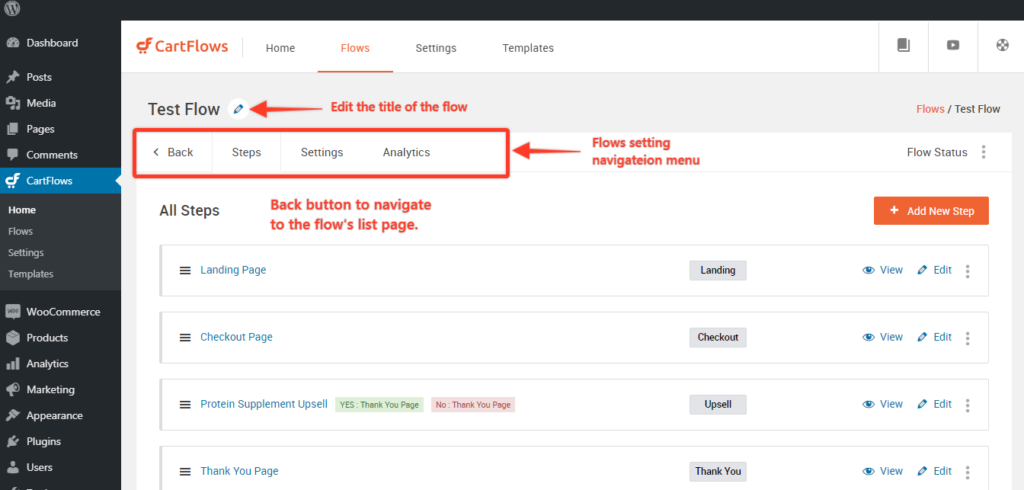Screen dimensions: 1024x490
Task: Click Add New Step button
Action: tap(931, 211)
